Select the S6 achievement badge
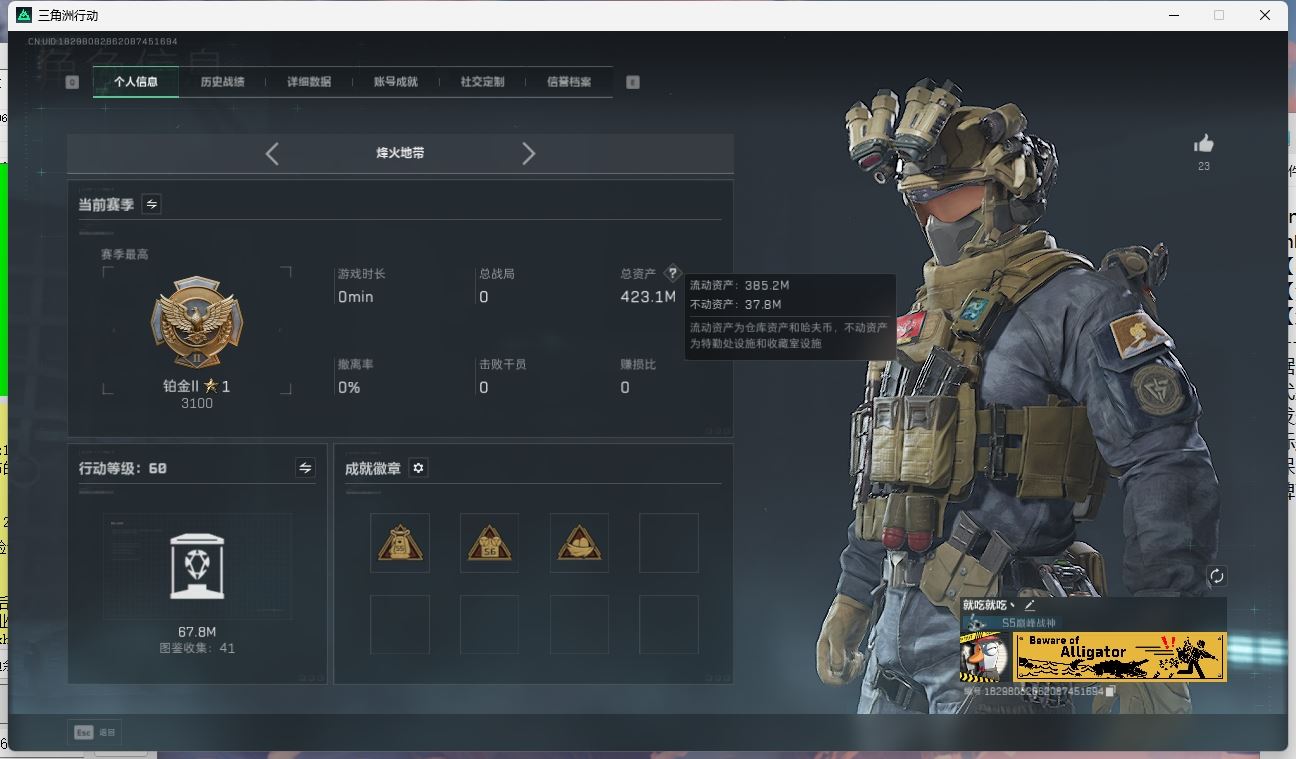The width and height of the screenshot is (1296, 759). point(489,543)
